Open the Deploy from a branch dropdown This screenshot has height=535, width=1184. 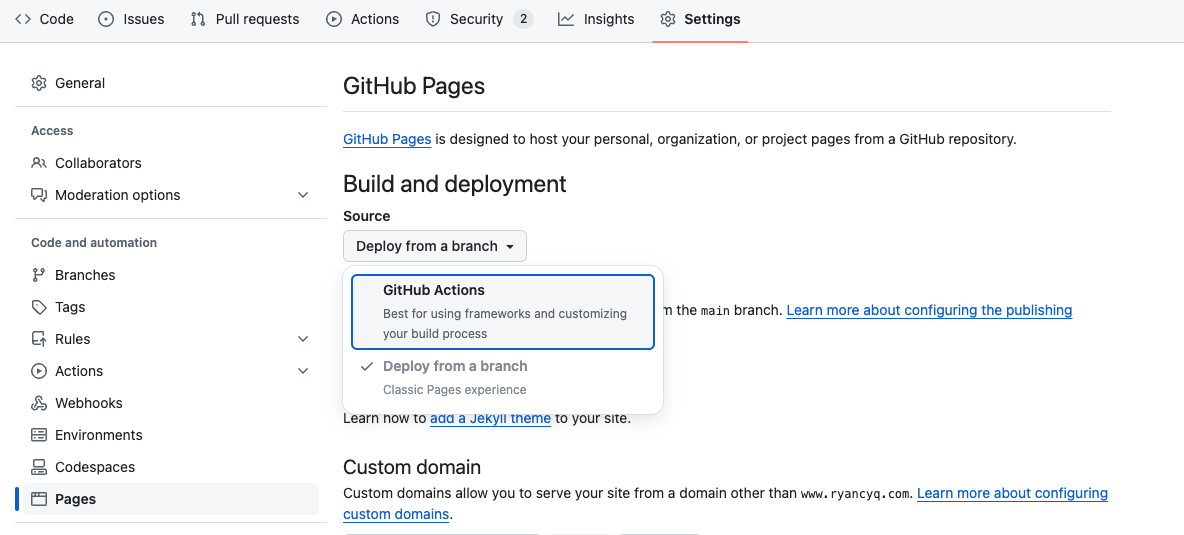tap(435, 246)
